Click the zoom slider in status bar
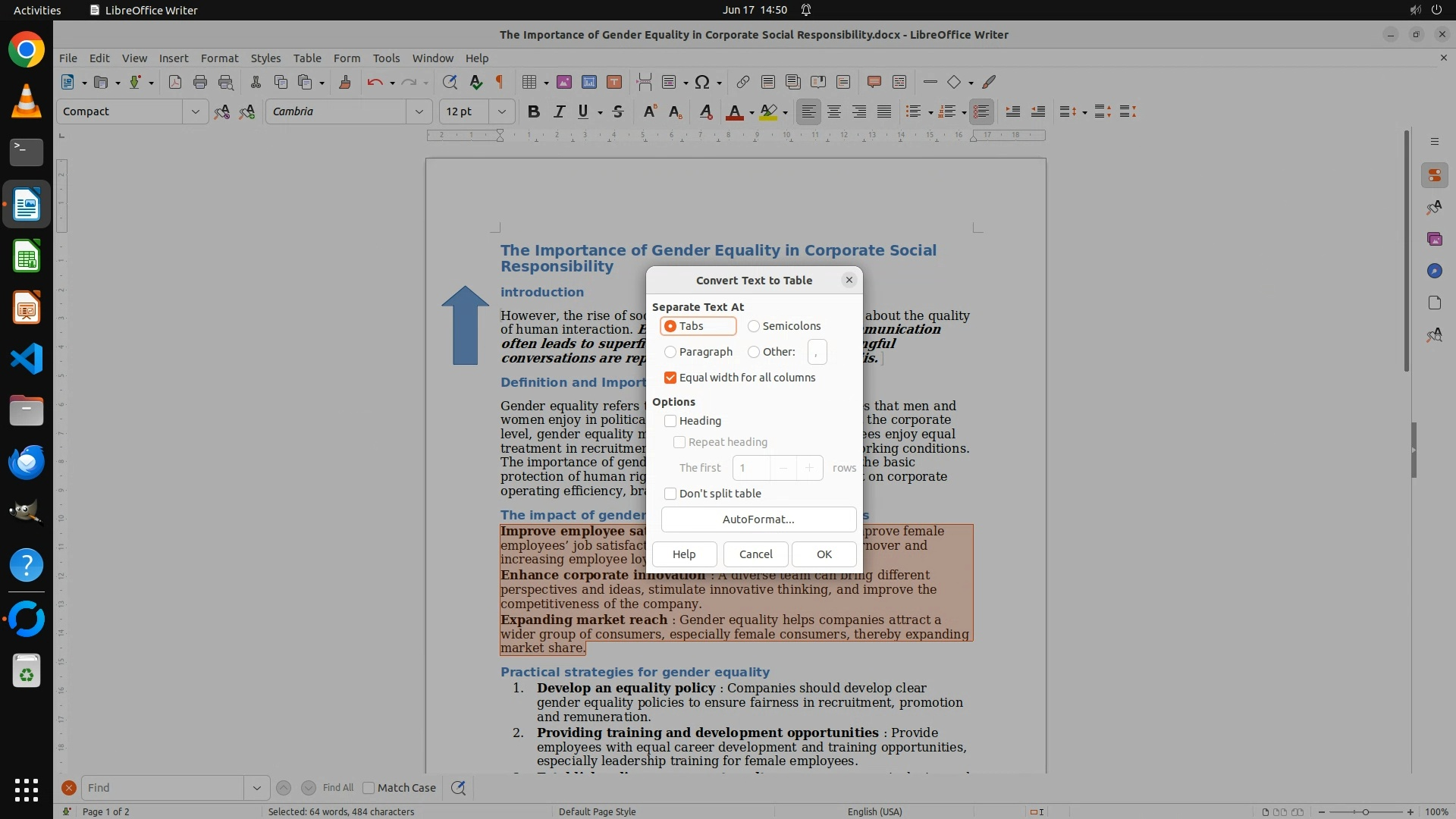Image resolution: width=1456 pixels, height=819 pixels. [1365, 811]
